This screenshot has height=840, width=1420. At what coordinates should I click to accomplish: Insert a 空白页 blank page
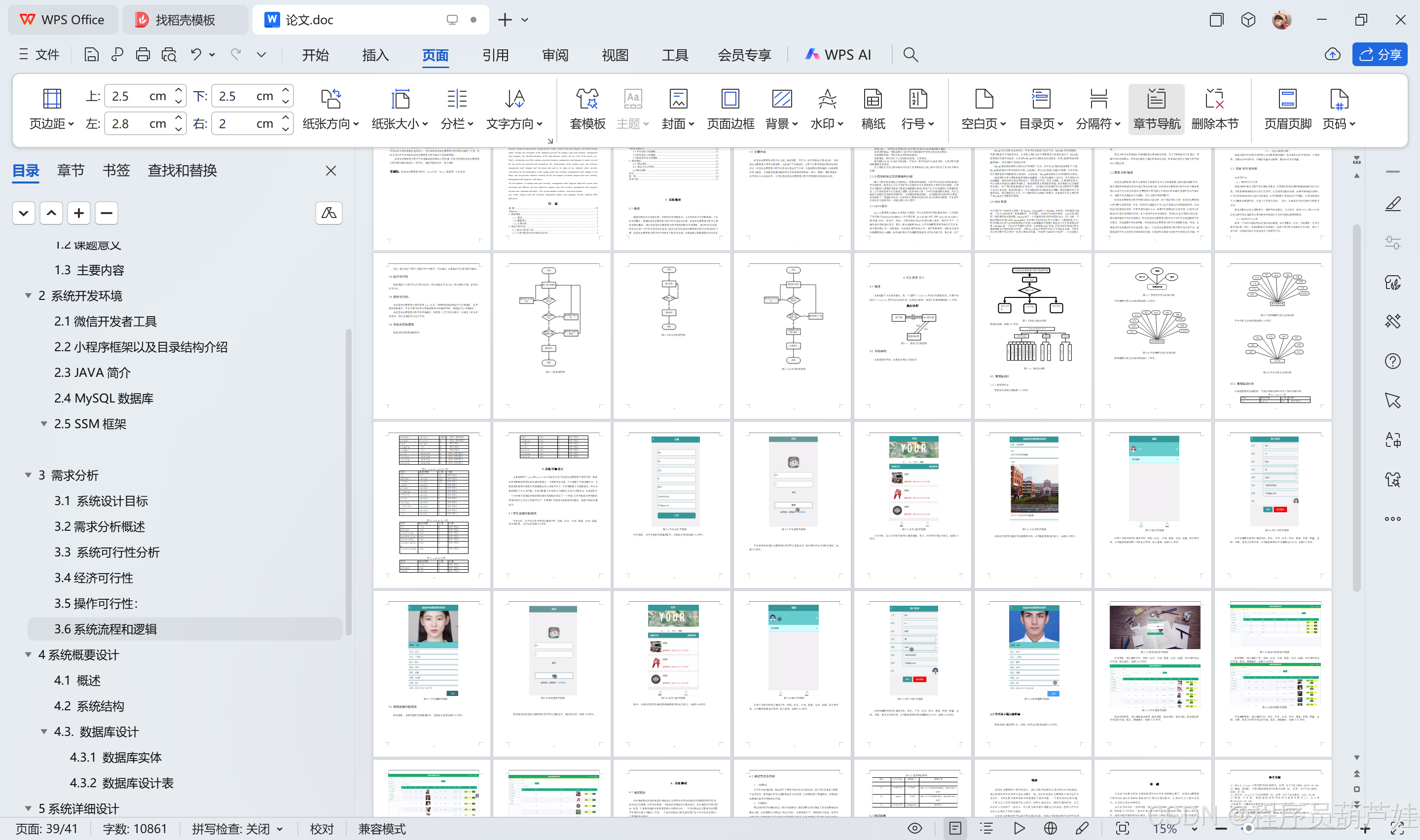pyautogui.click(x=983, y=110)
